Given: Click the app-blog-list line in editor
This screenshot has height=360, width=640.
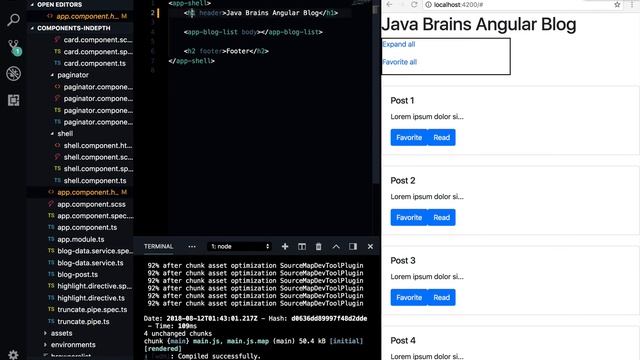Looking at the screenshot, I should 253,32.
